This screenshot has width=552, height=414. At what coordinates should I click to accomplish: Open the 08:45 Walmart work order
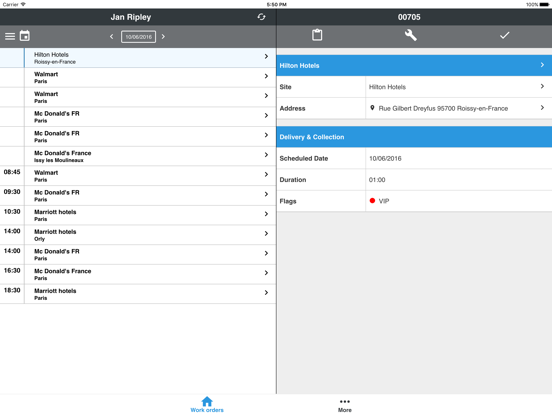click(138, 176)
